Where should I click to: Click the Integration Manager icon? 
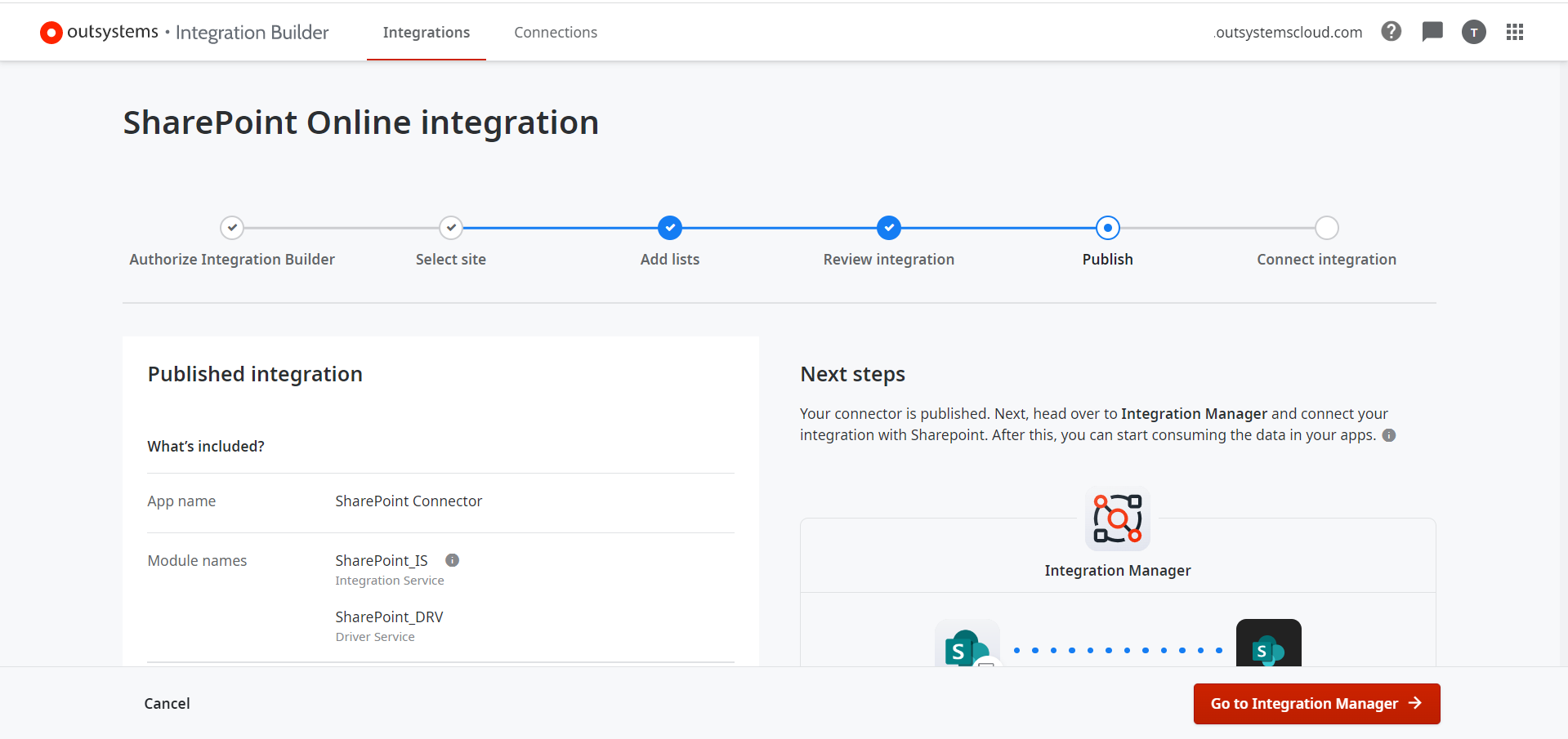(x=1117, y=519)
